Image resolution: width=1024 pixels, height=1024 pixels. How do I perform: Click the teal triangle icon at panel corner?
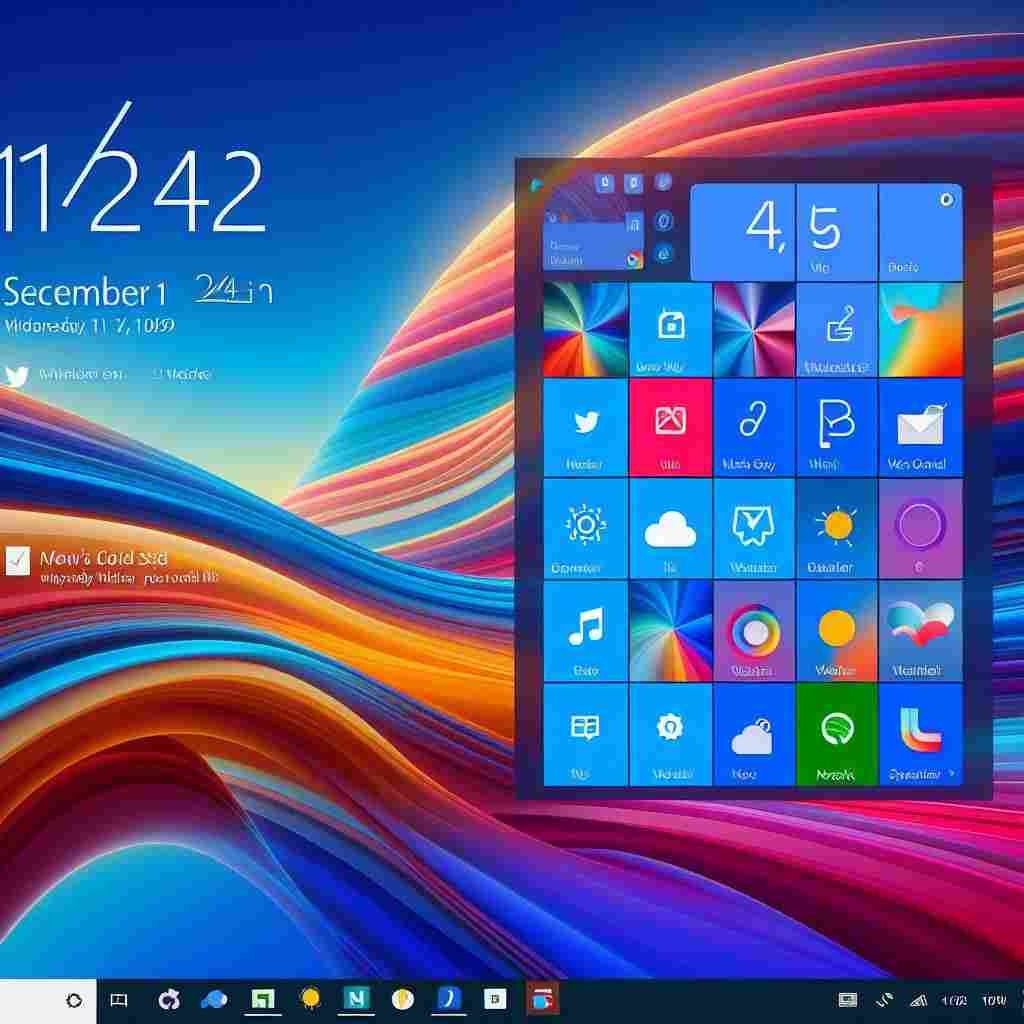(536, 185)
